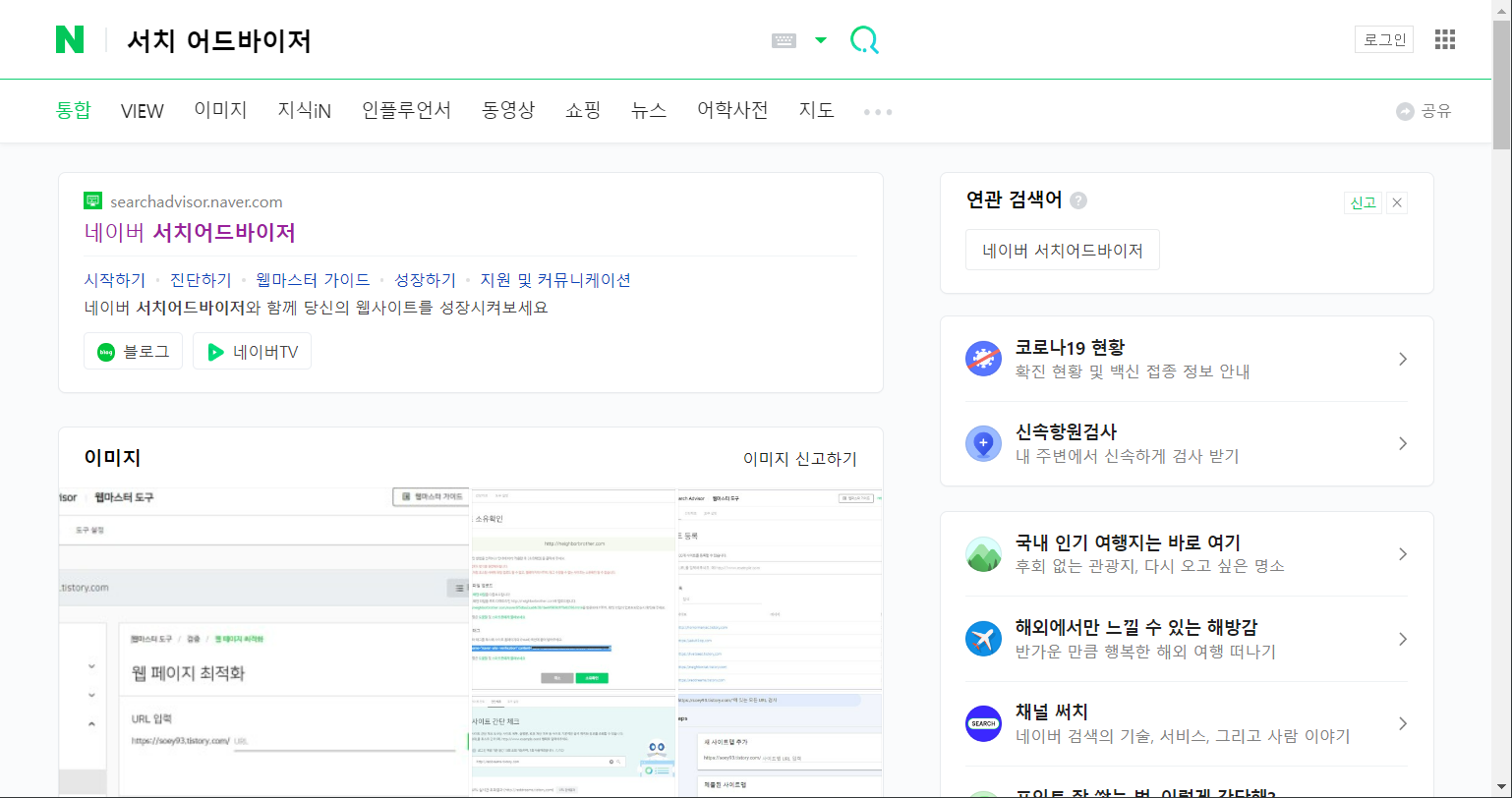Open the 네이버 서치어드바이저 result title

[x=190, y=233]
